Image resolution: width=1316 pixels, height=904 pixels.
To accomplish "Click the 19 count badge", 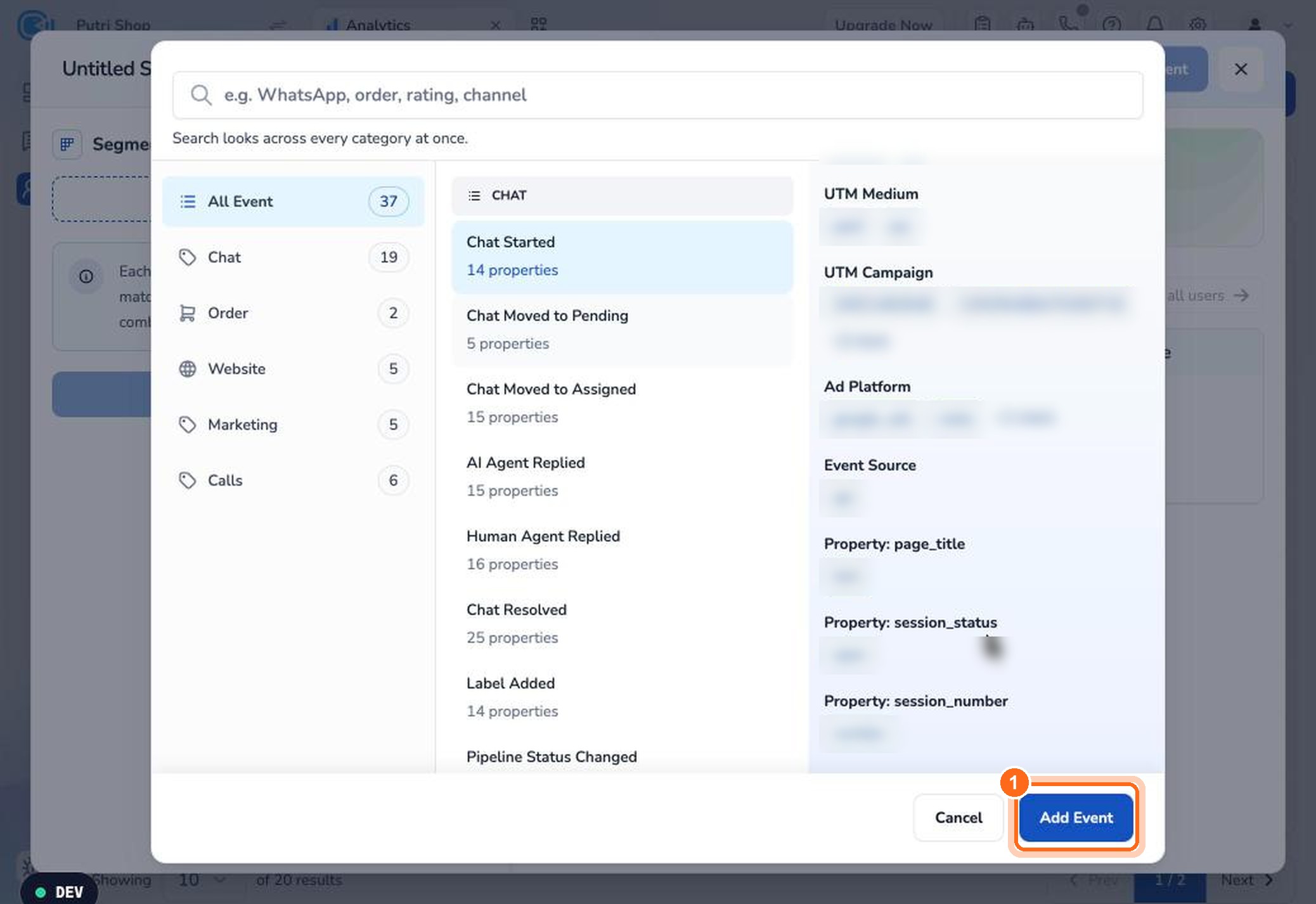I will 389,257.
